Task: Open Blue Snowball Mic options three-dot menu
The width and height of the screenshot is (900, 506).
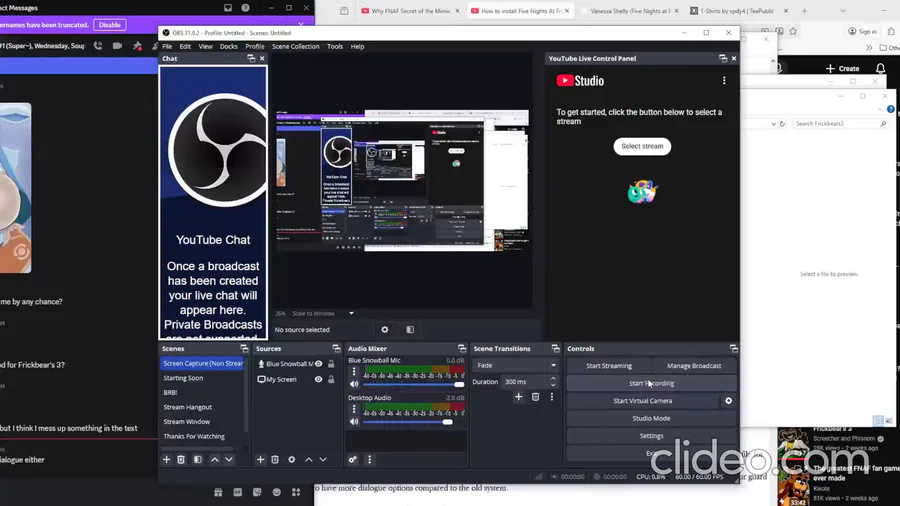Action: (x=354, y=372)
